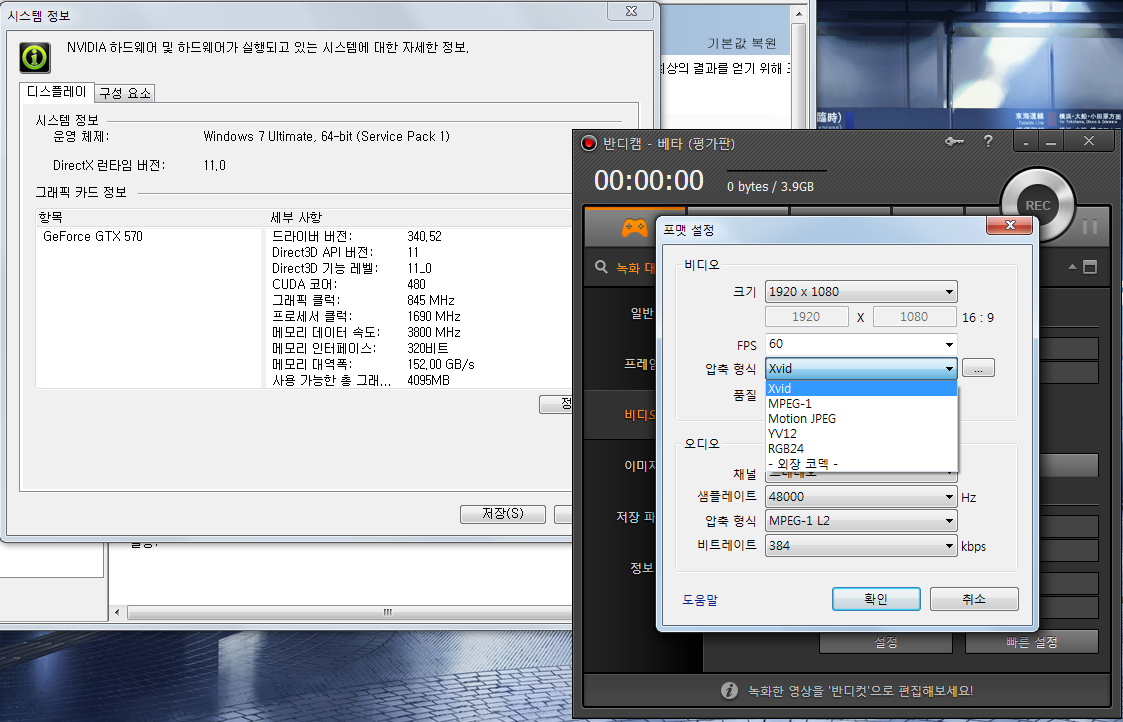1123x722 pixels.
Task: Minimize the Bandicam window
Action: 1051,142
